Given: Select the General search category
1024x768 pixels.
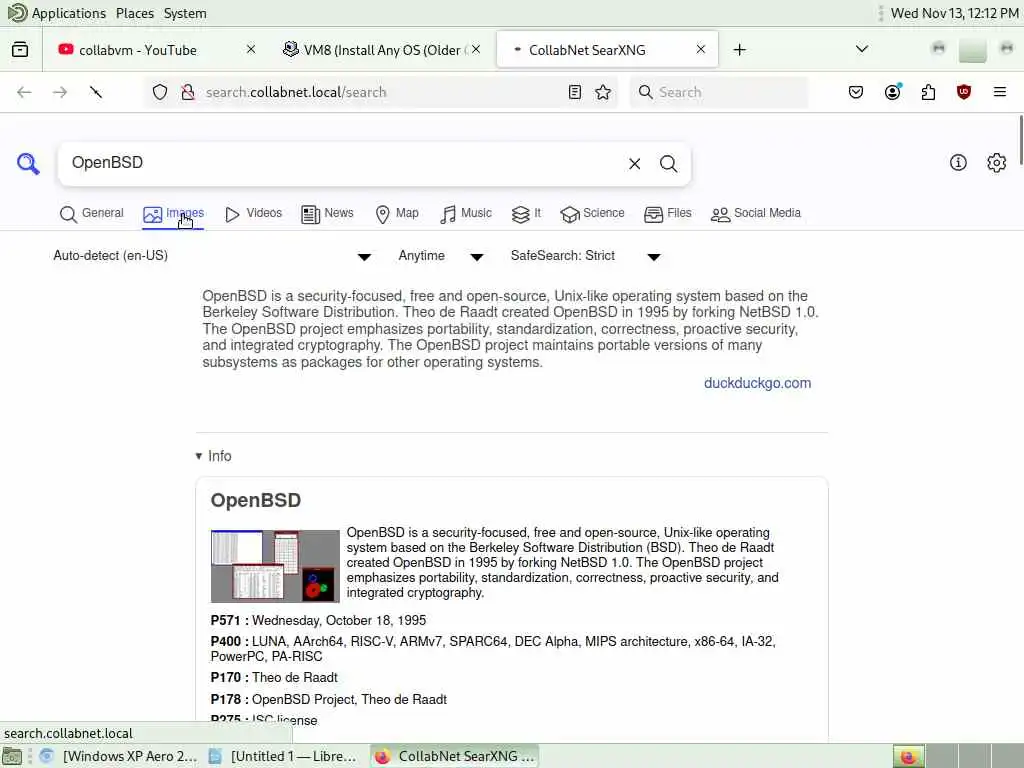Looking at the screenshot, I should click(x=91, y=214).
